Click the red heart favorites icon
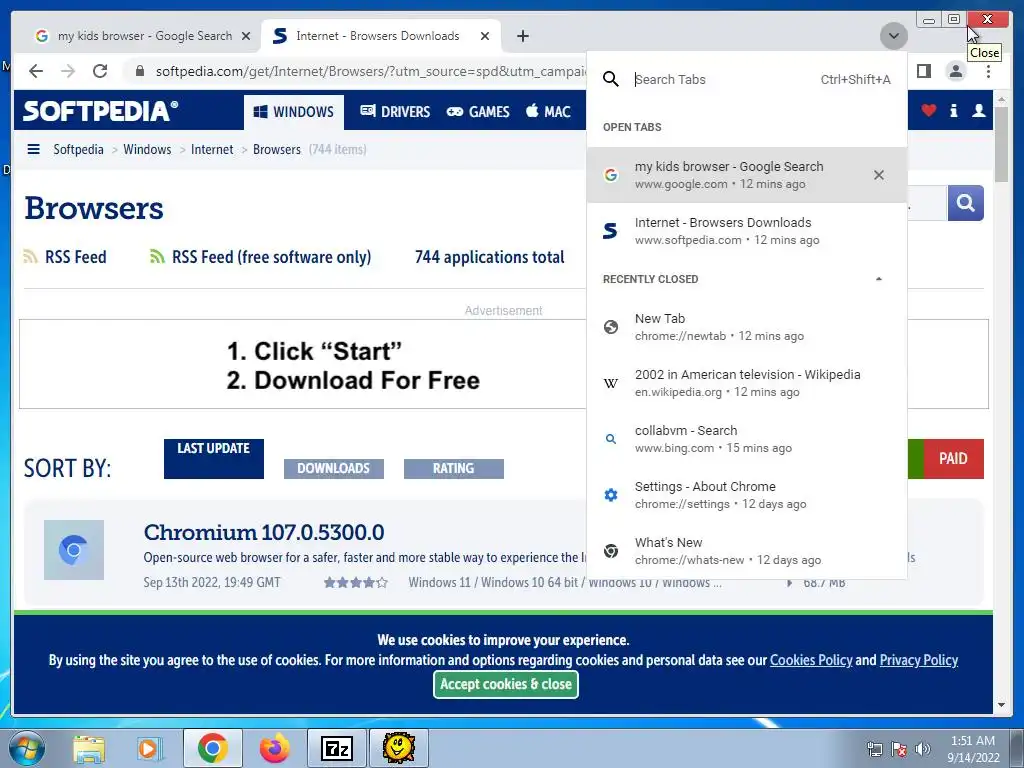Screen dimensions: 1024x768 tap(928, 110)
